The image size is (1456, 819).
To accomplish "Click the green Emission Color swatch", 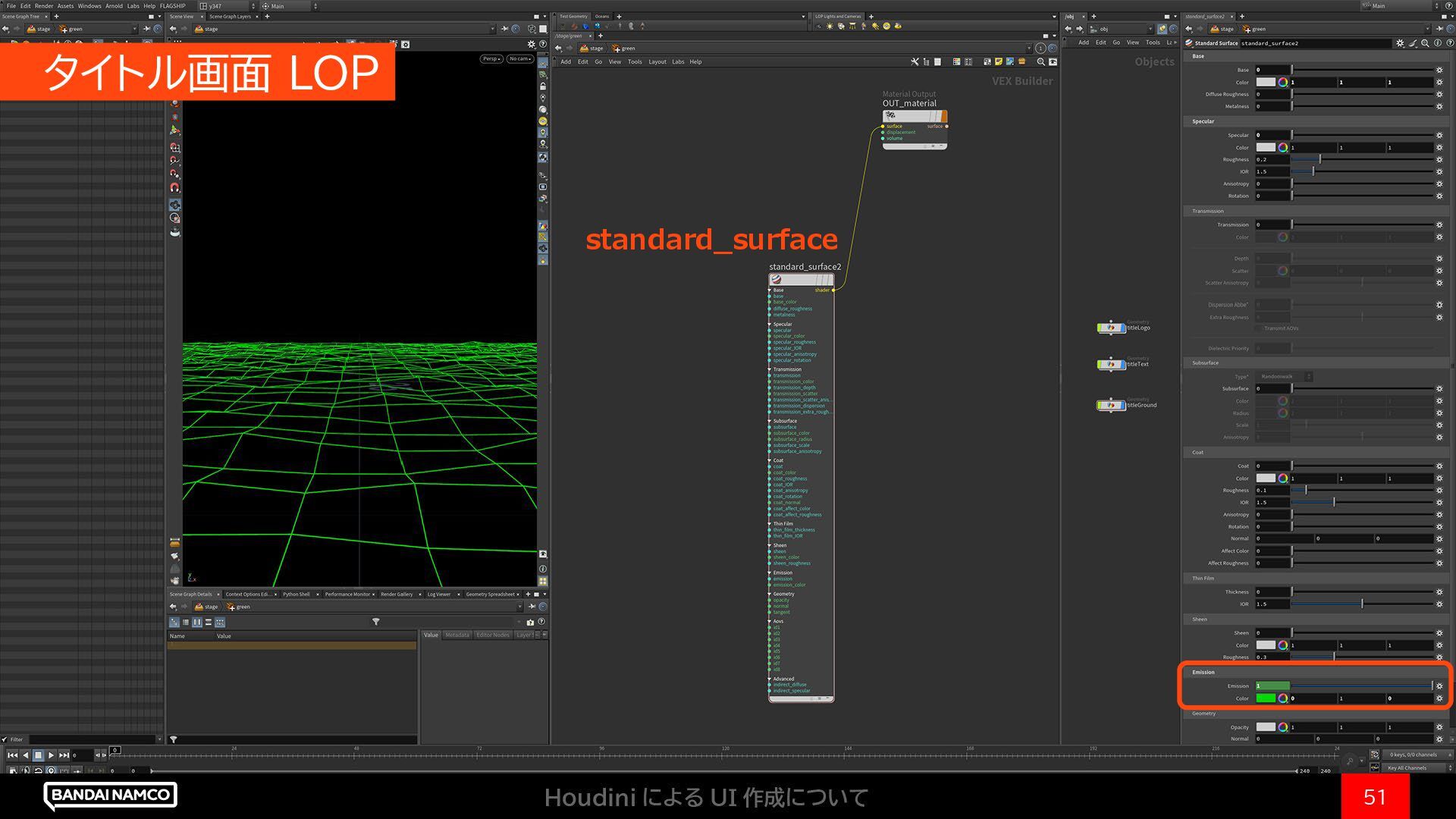I will 1265,698.
